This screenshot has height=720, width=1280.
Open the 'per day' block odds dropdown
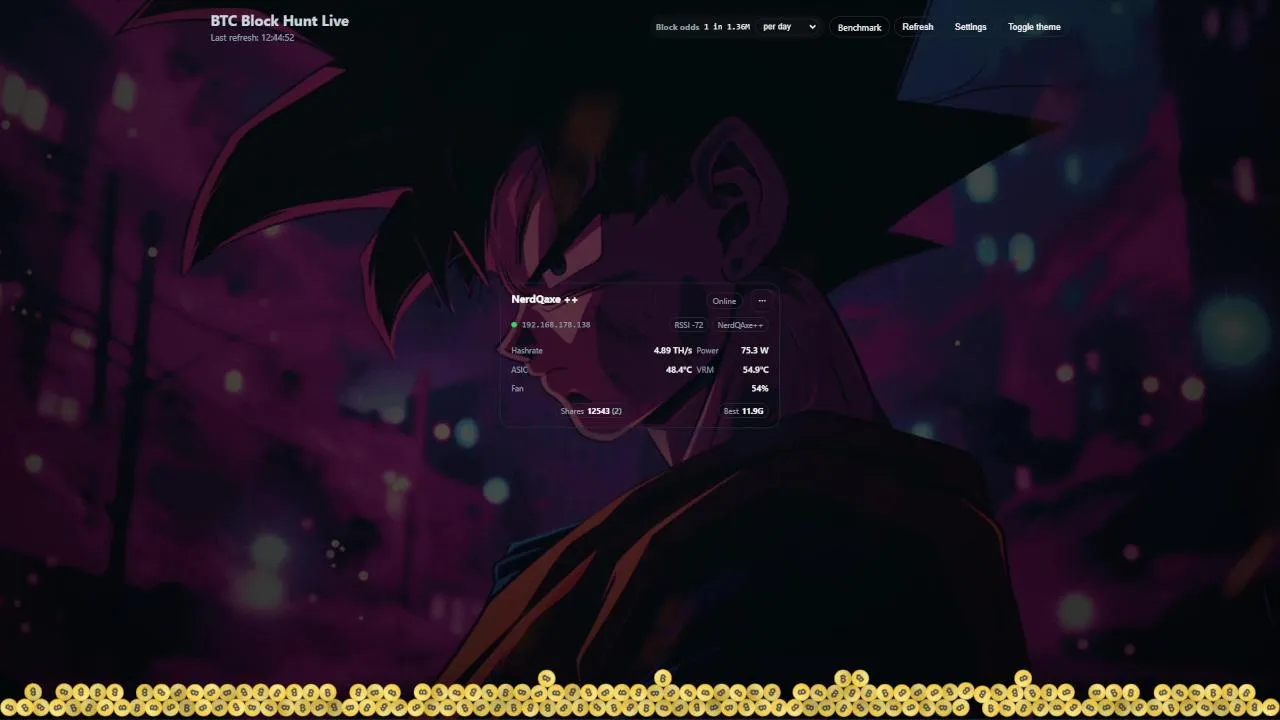click(788, 27)
